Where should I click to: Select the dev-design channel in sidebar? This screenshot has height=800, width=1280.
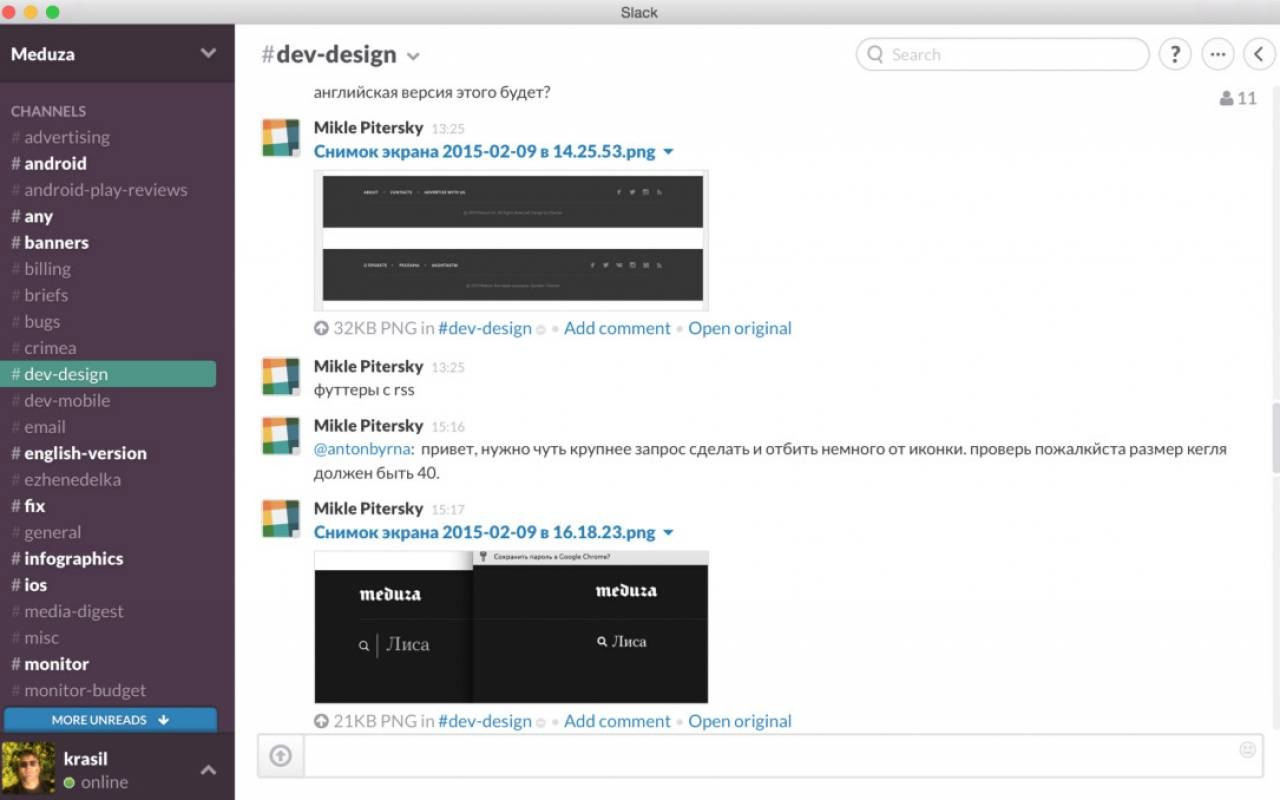[x=108, y=374]
